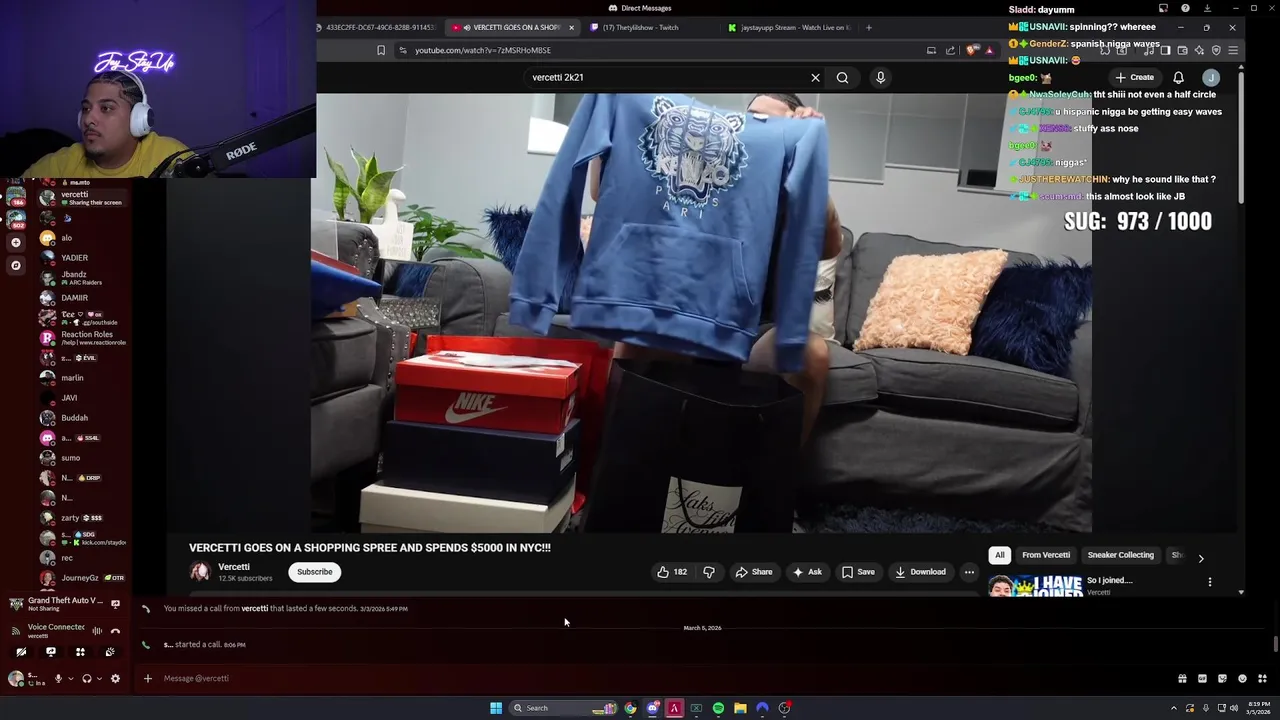Open the JourneyGz direct message
The height and width of the screenshot is (720, 1280).
[x=83, y=578]
